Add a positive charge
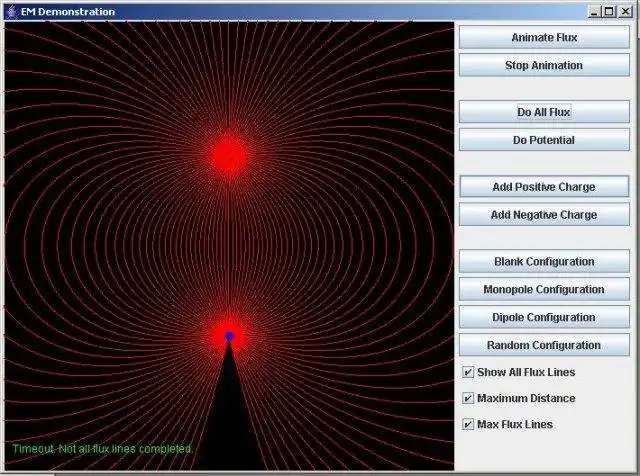Image resolution: width=640 pixels, height=476 pixels. point(544,187)
